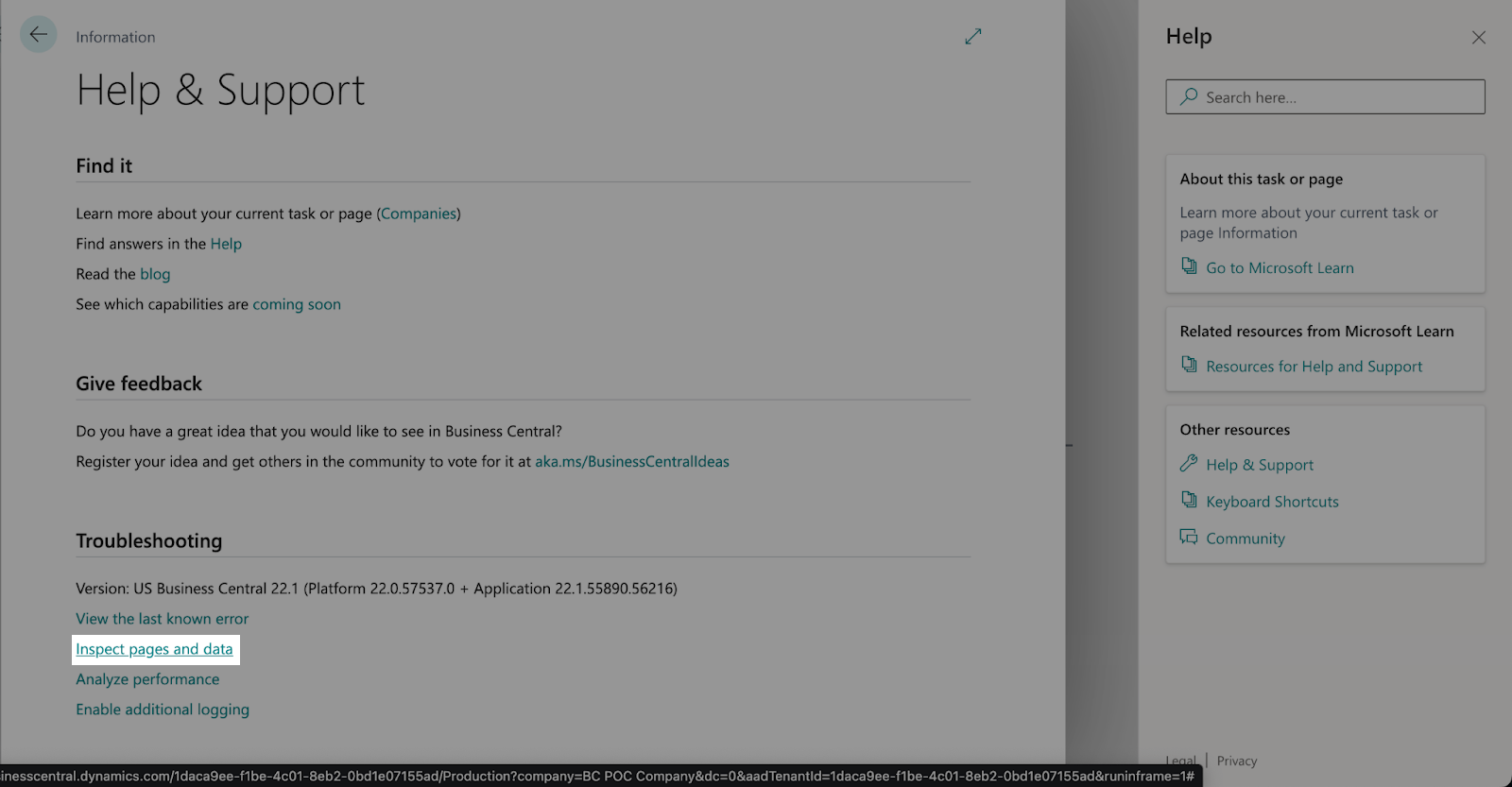Enable additional logging link
Screen dimensions: 1512x787
tap(163, 710)
